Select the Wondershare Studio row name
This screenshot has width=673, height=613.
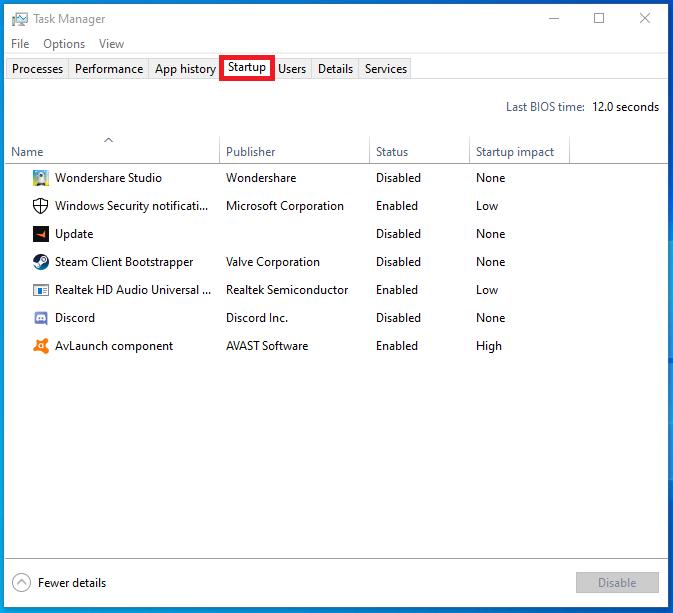(108, 178)
